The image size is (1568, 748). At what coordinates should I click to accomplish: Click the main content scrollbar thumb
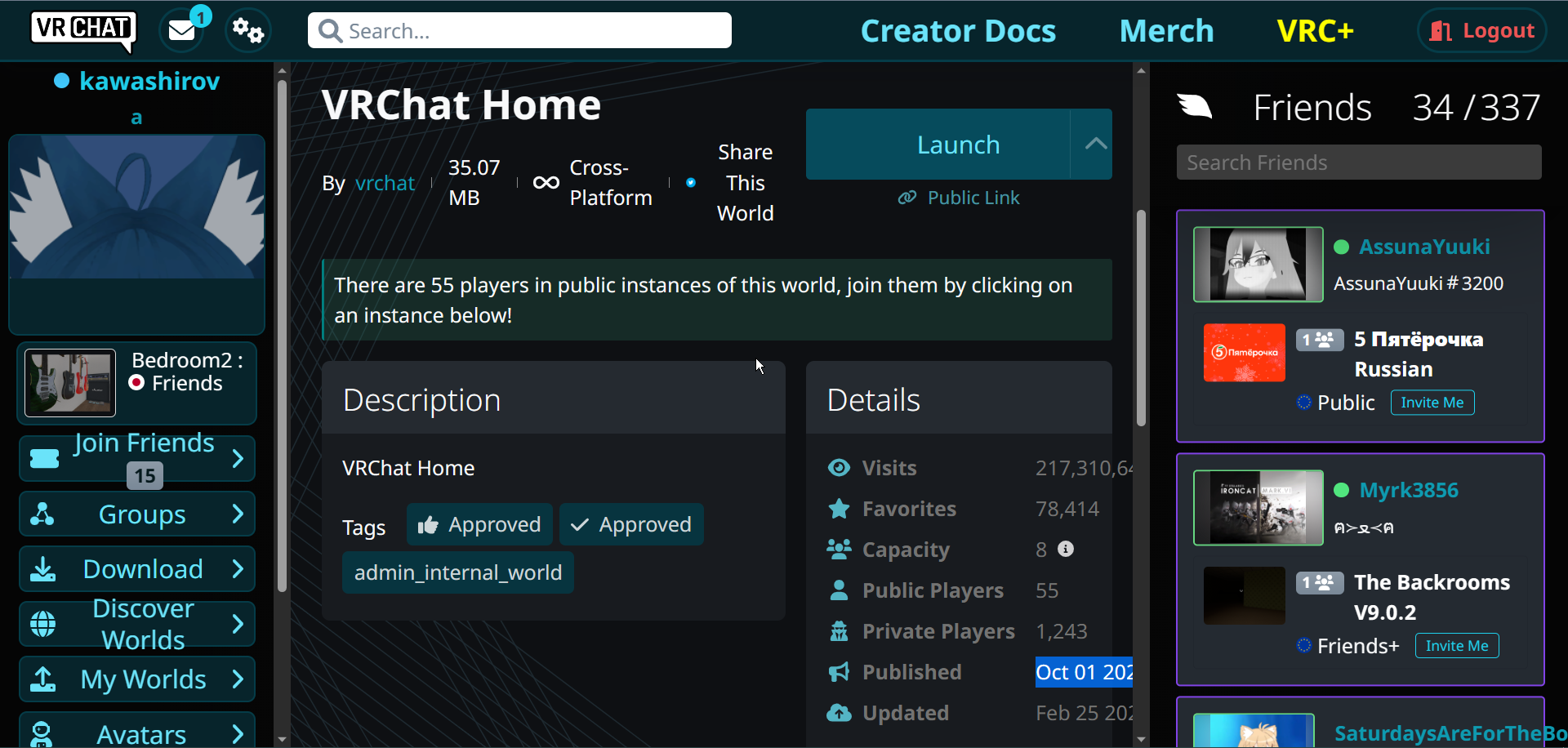point(1141,318)
